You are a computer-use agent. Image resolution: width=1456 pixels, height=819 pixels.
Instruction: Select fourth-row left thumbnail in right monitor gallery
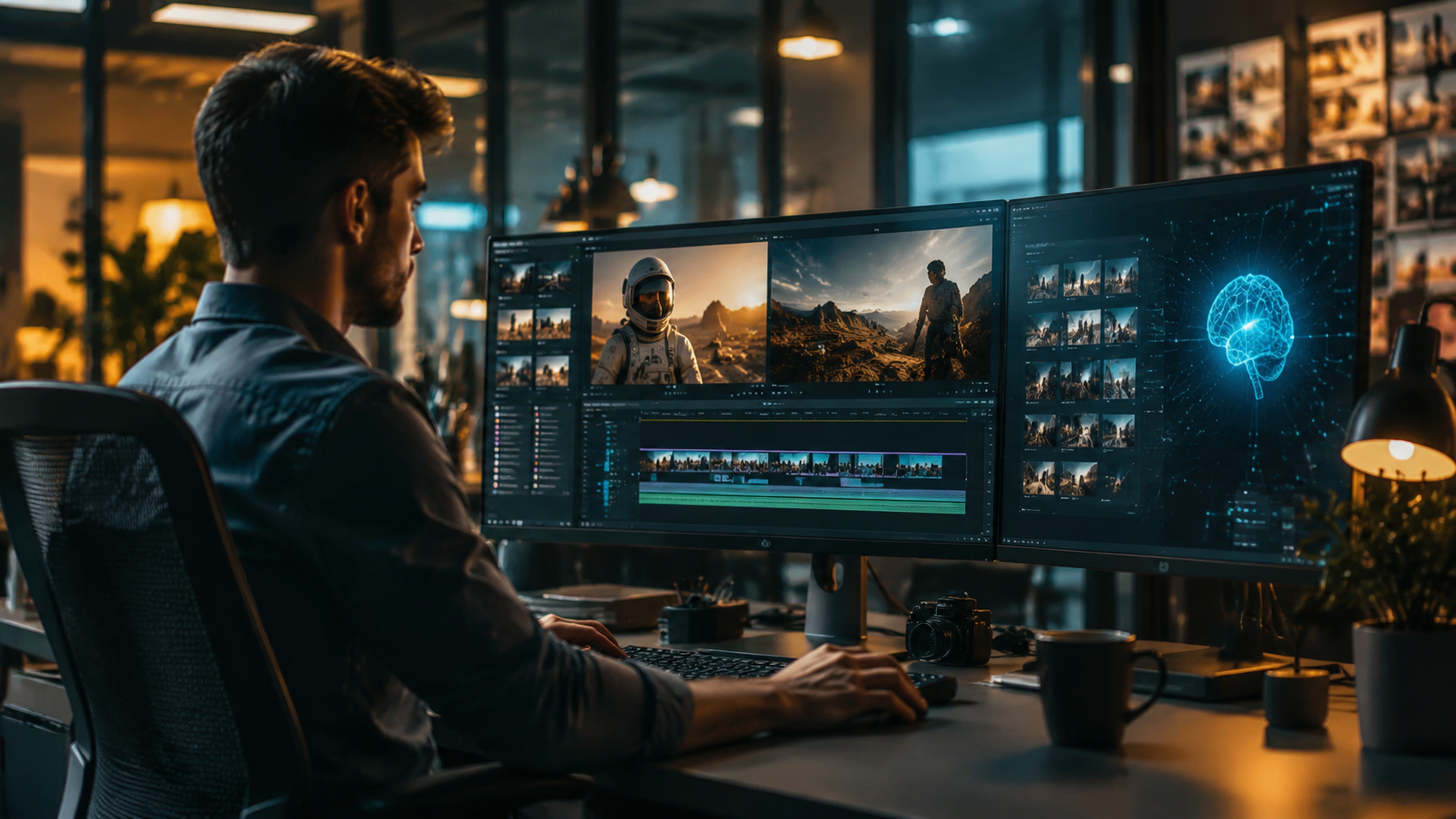click(1041, 431)
